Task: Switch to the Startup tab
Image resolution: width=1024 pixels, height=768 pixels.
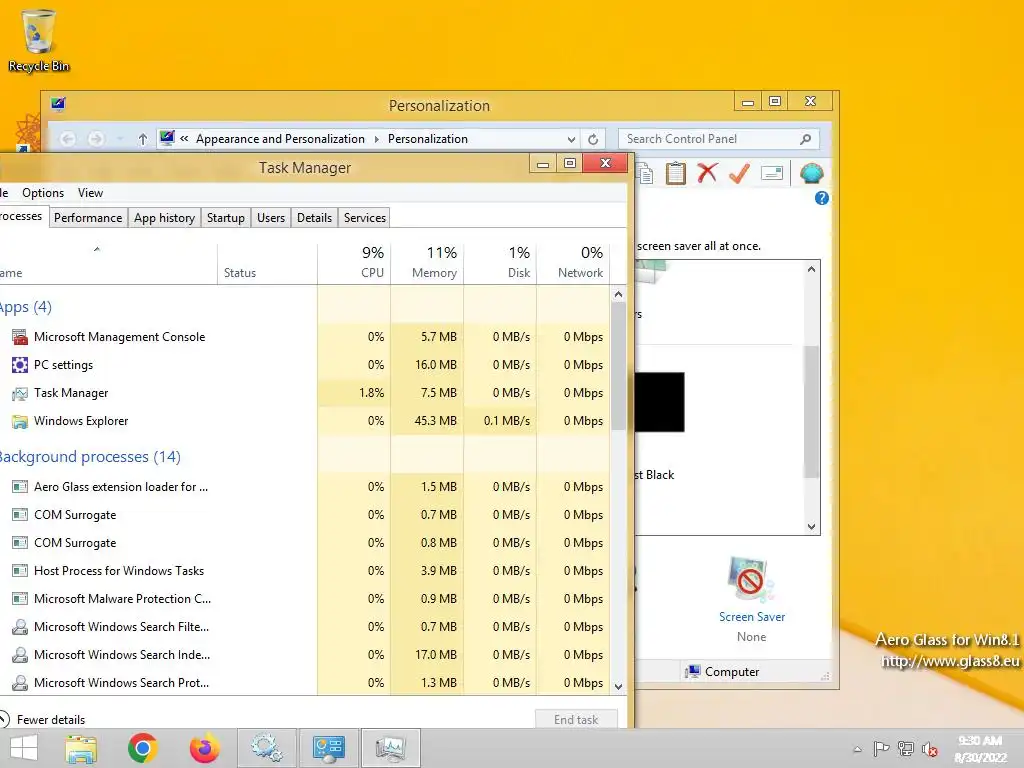Action: pos(226,217)
